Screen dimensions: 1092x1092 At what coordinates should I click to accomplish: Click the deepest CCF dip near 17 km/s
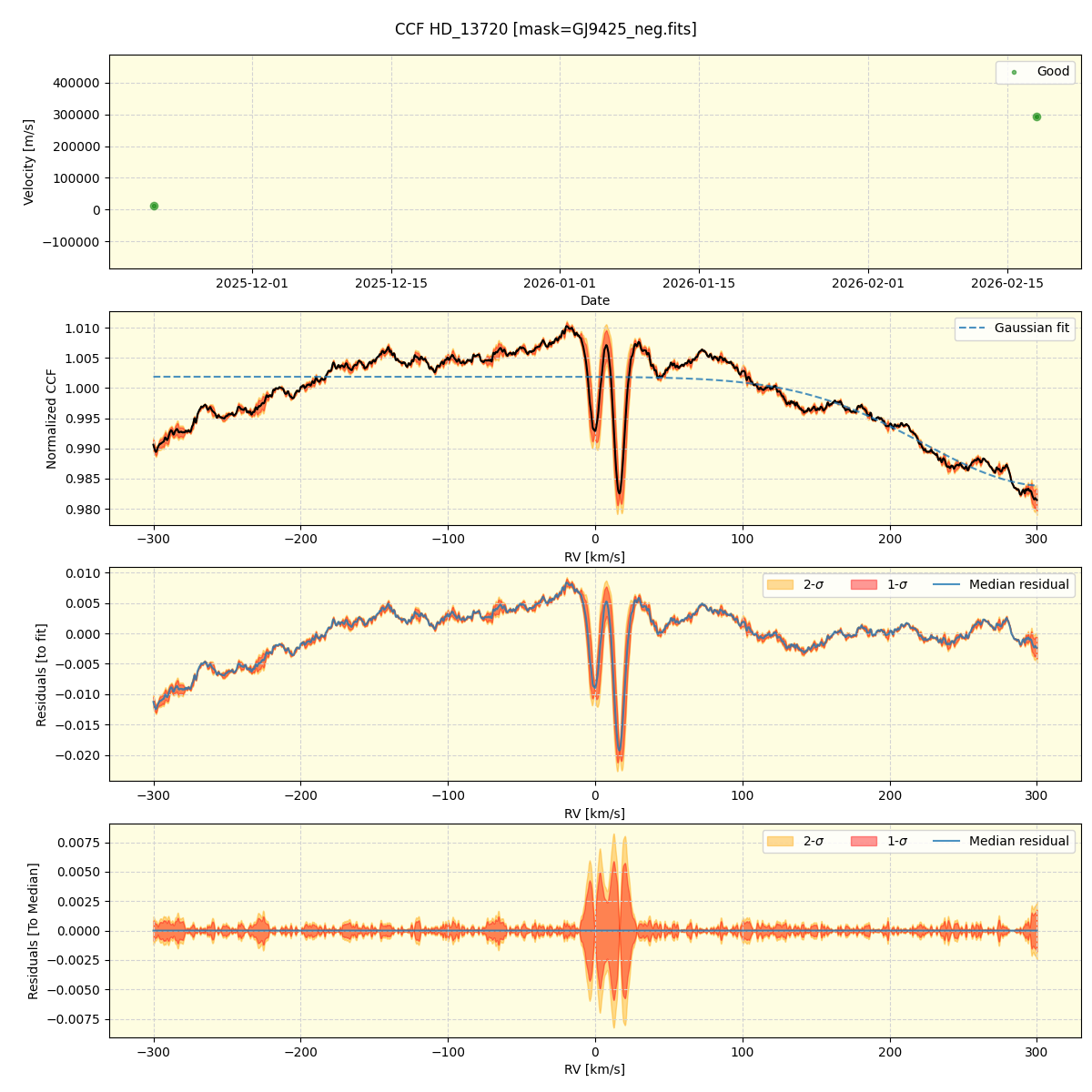coord(620,492)
